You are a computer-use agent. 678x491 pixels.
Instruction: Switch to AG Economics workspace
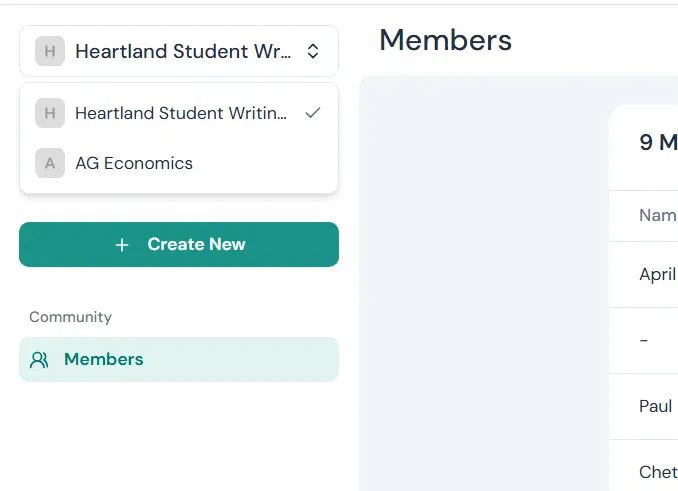(134, 163)
